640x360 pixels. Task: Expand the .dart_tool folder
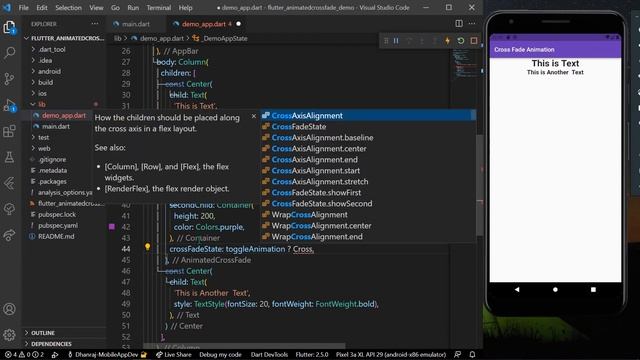52,49
